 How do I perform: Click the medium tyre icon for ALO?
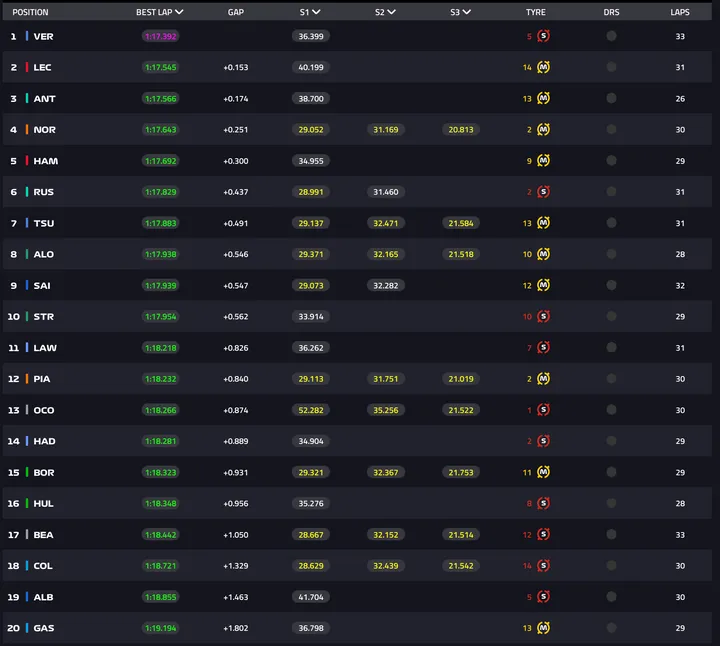point(543,254)
